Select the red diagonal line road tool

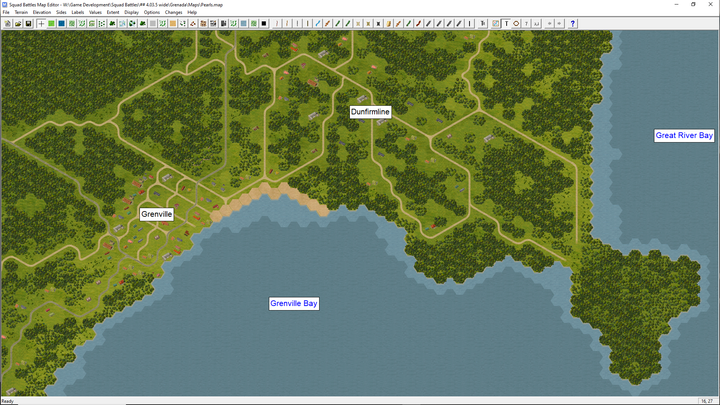(x=419, y=23)
